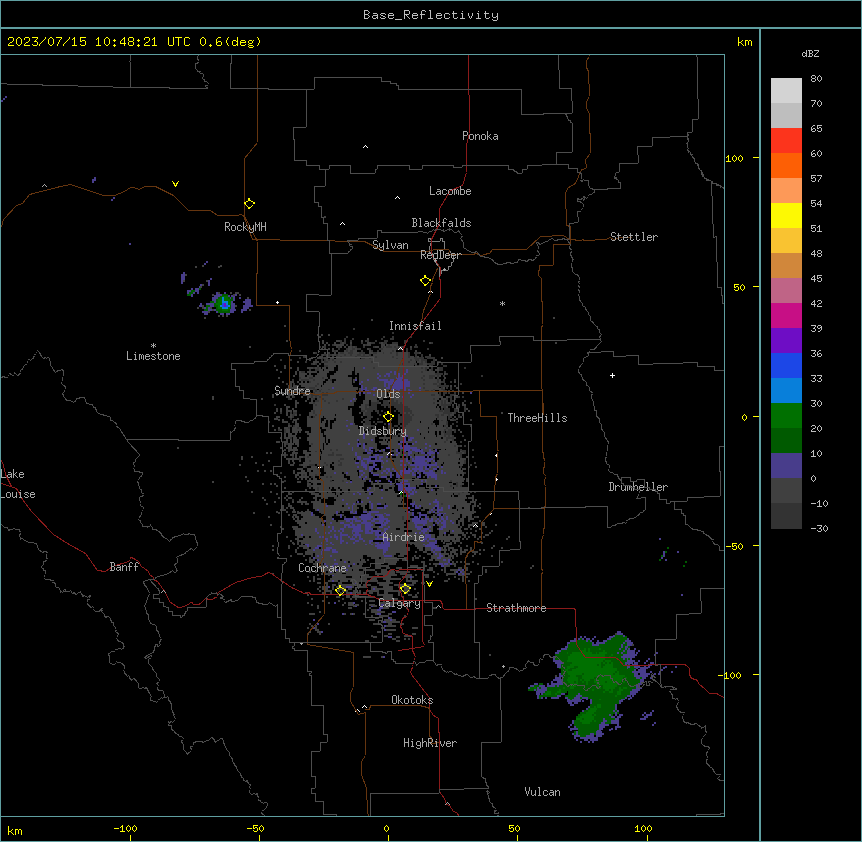Click the yellow diamond marker near RockyMH
862x842 pixels.
pyautogui.click(x=249, y=204)
